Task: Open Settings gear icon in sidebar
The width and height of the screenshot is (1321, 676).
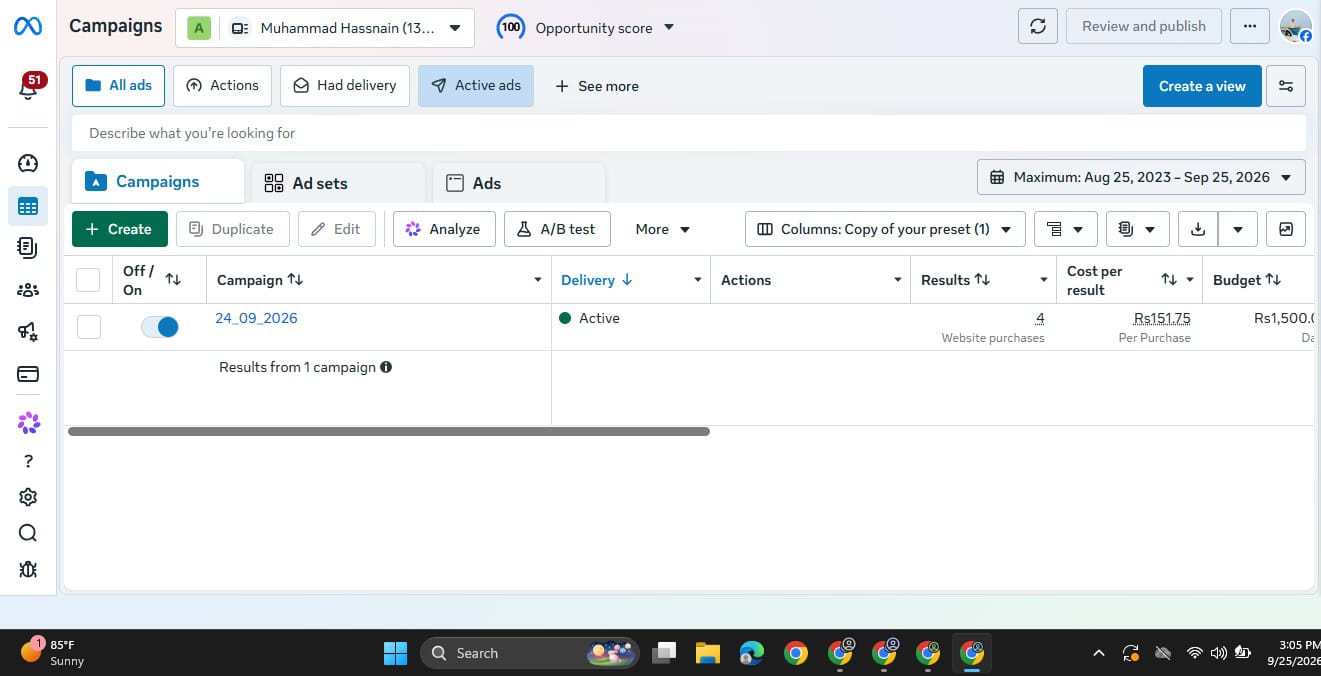Action: [x=28, y=497]
